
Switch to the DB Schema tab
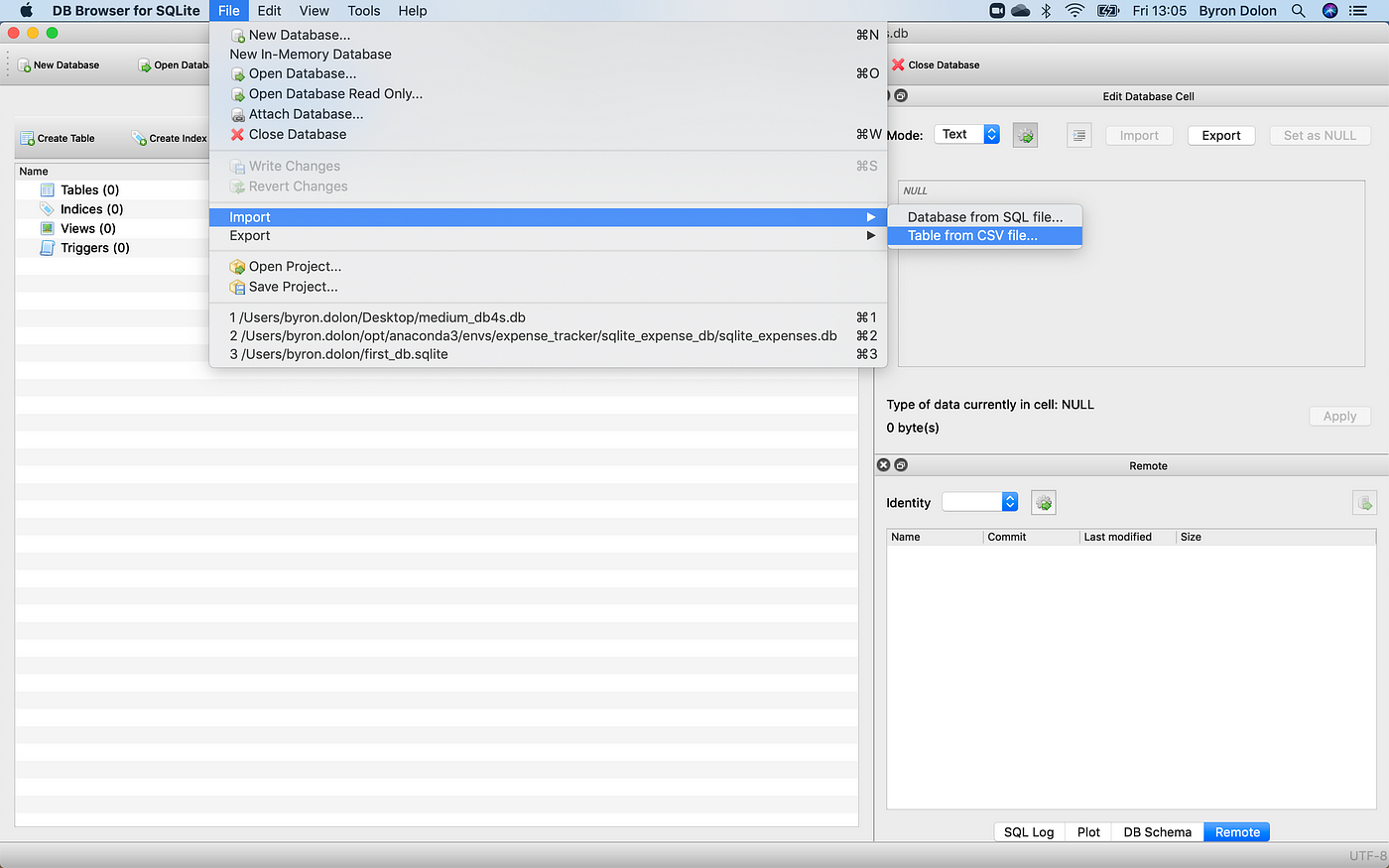click(x=1157, y=832)
